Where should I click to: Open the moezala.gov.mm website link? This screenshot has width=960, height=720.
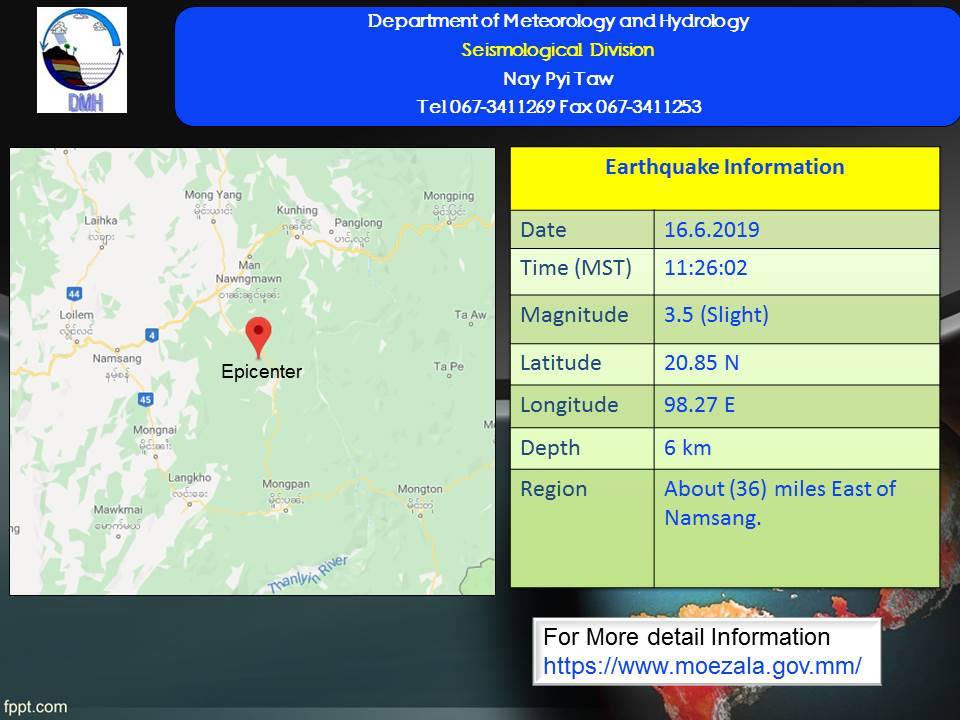coord(702,663)
